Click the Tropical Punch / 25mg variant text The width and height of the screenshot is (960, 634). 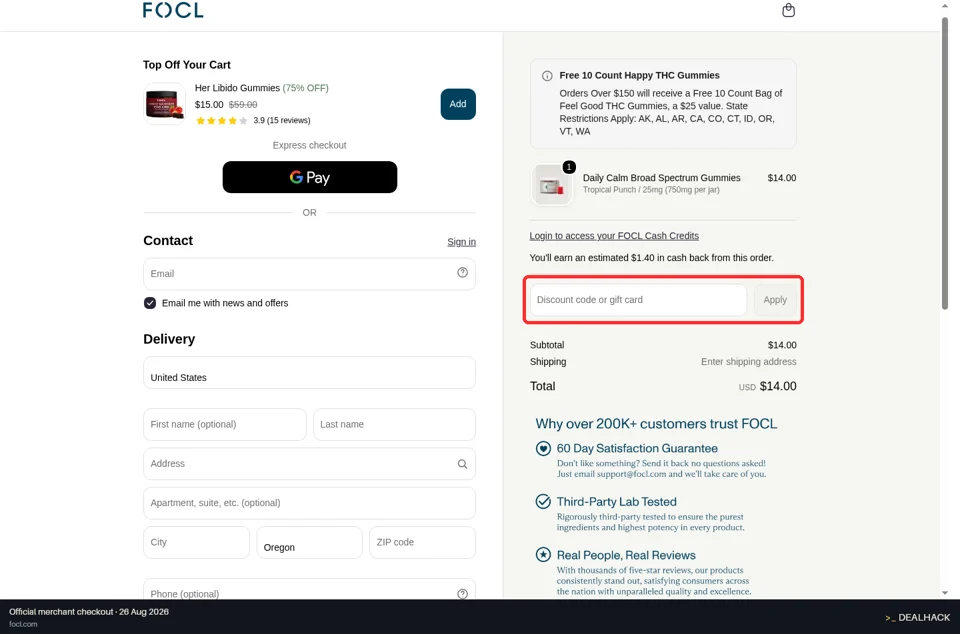(x=651, y=190)
